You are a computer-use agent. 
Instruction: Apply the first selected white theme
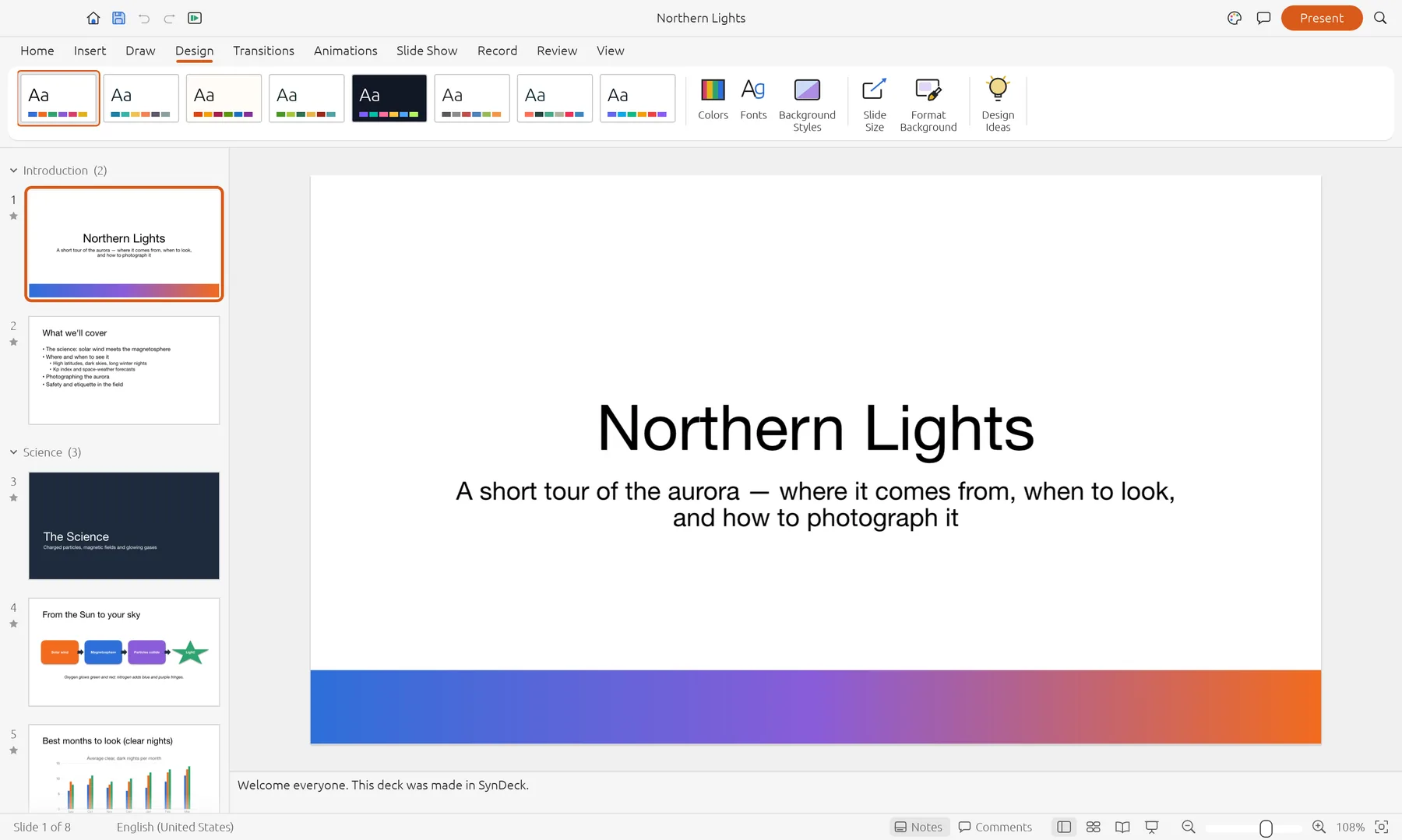[58, 98]
